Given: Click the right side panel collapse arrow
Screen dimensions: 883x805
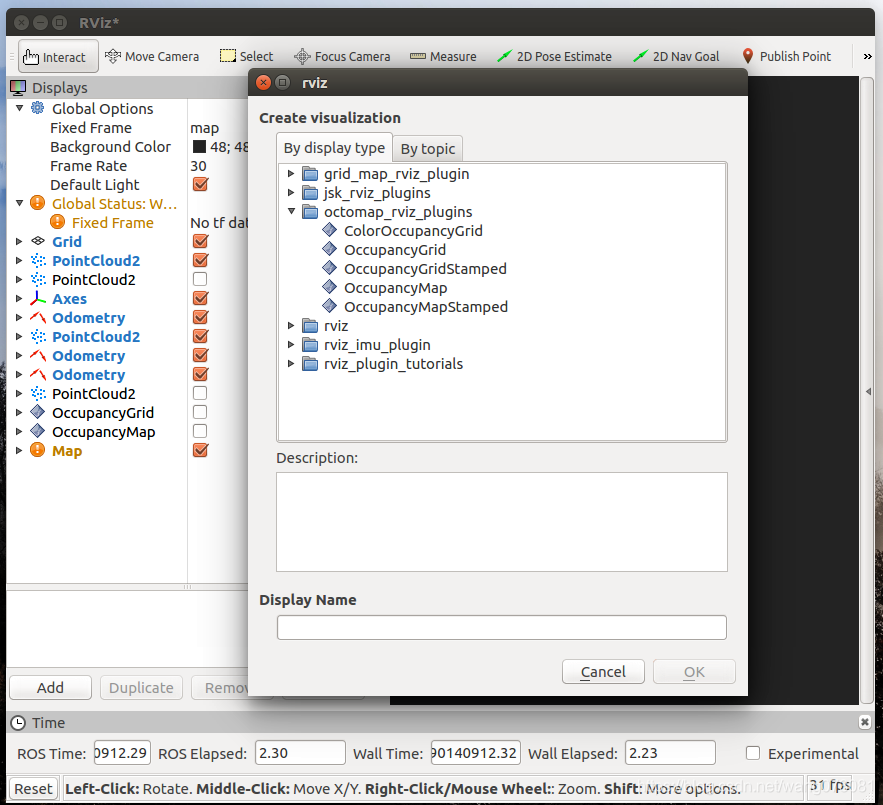Looking at the screenshot, I should pos(868,391).
